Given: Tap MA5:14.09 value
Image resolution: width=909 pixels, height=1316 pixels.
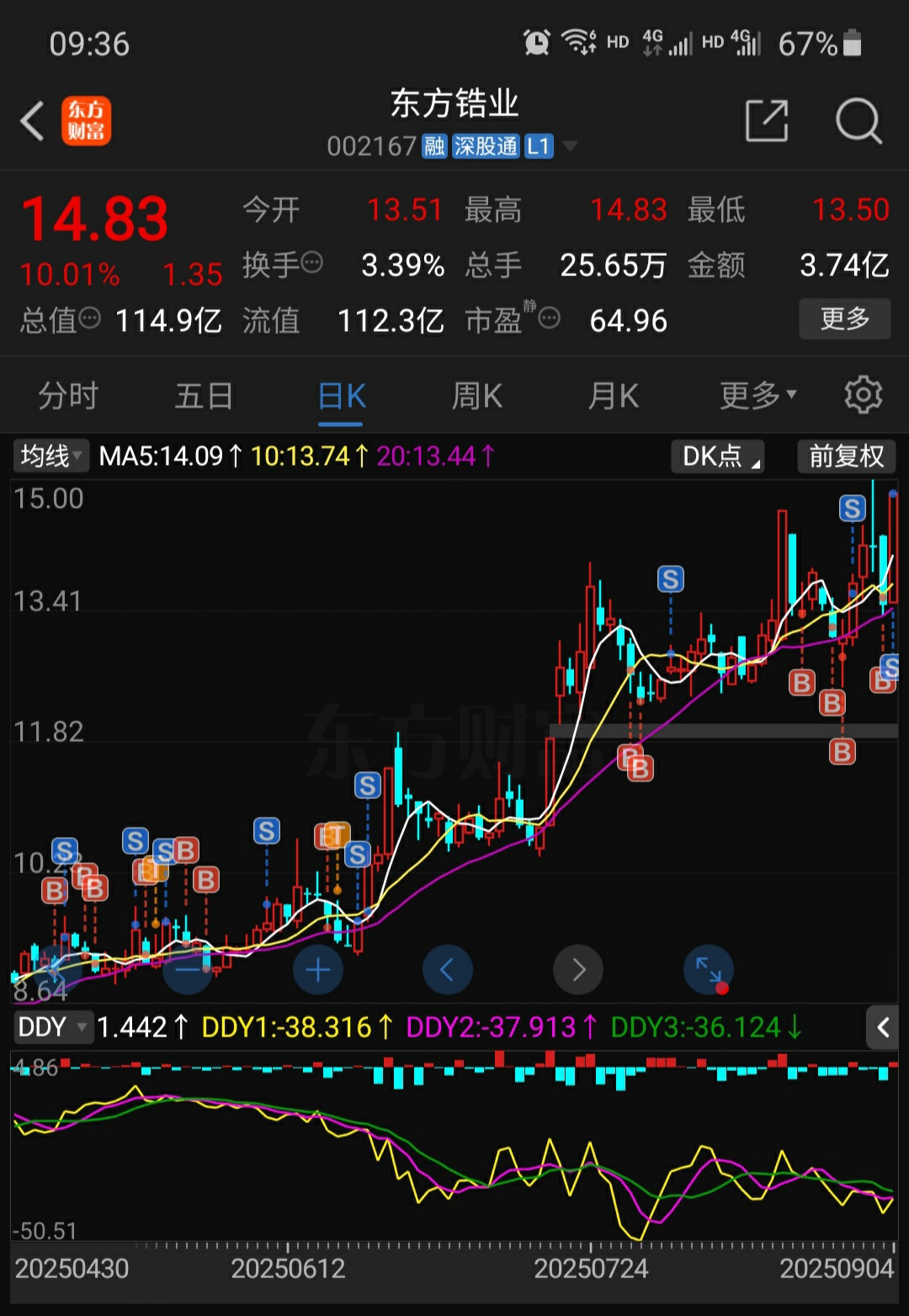Looking at the screenshot, I should click(x=170, y=456).
